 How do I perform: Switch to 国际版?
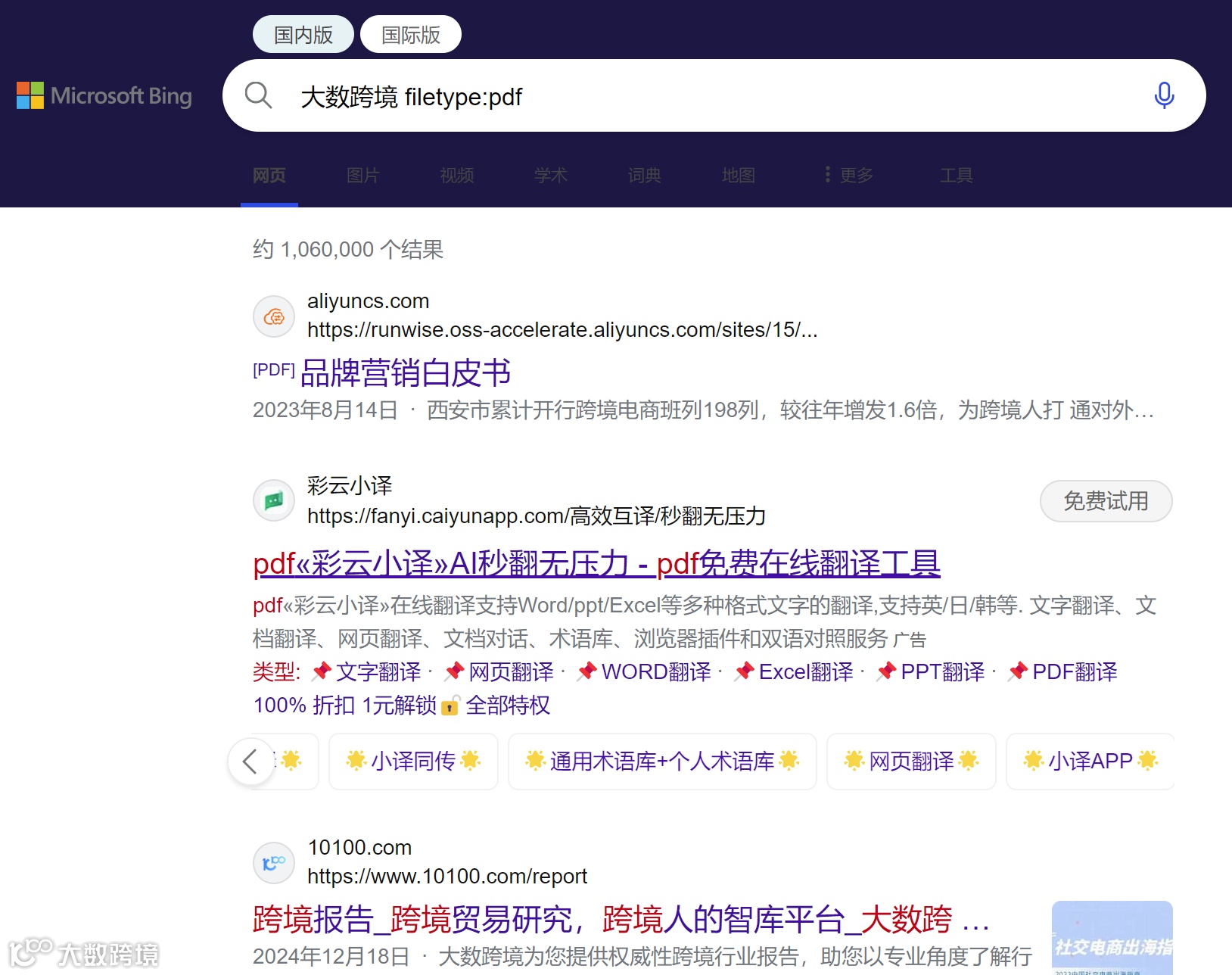click(x=411, y=33)
